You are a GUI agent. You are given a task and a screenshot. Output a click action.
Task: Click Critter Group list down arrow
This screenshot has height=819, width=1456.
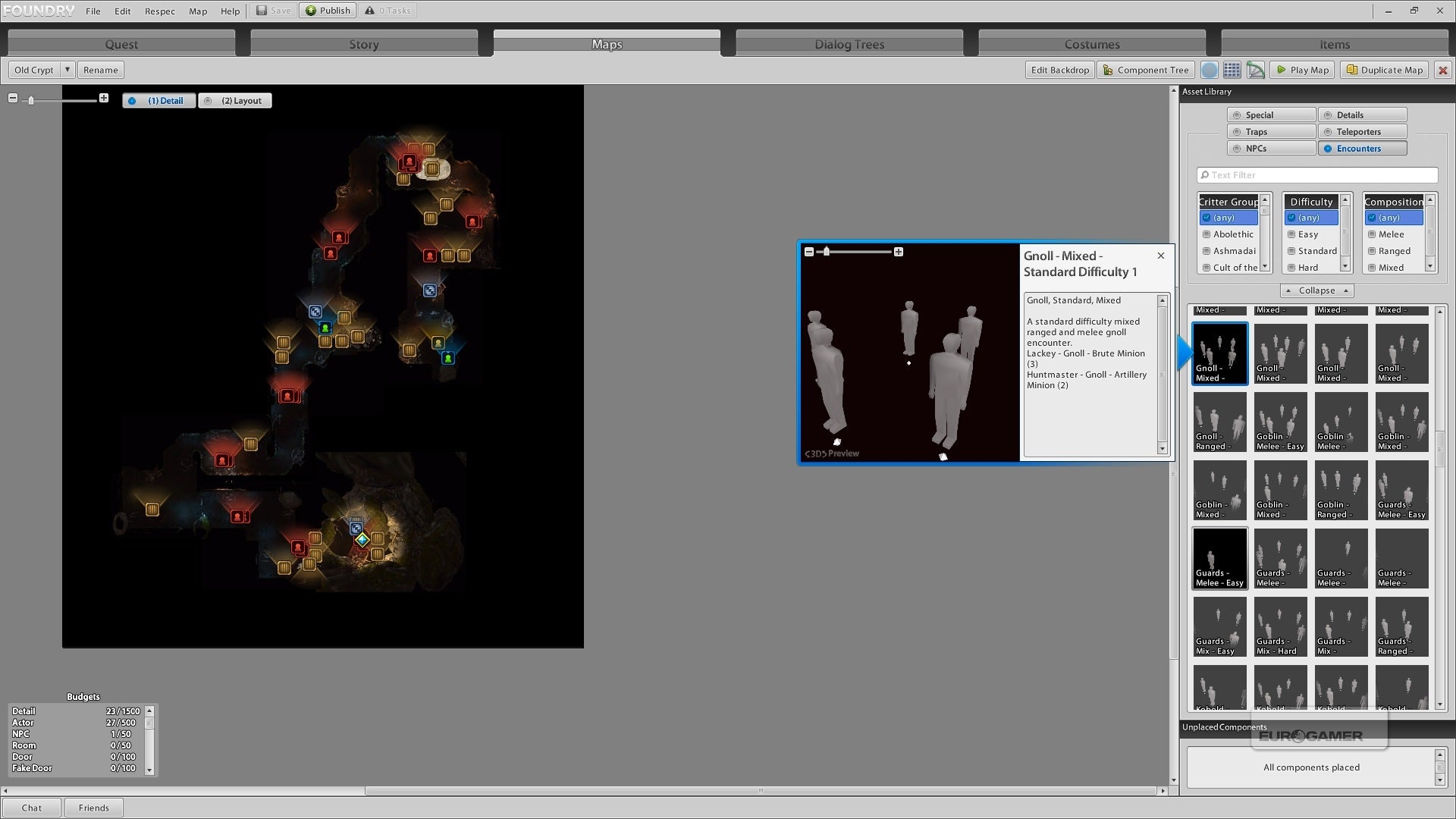[1264, 266]
